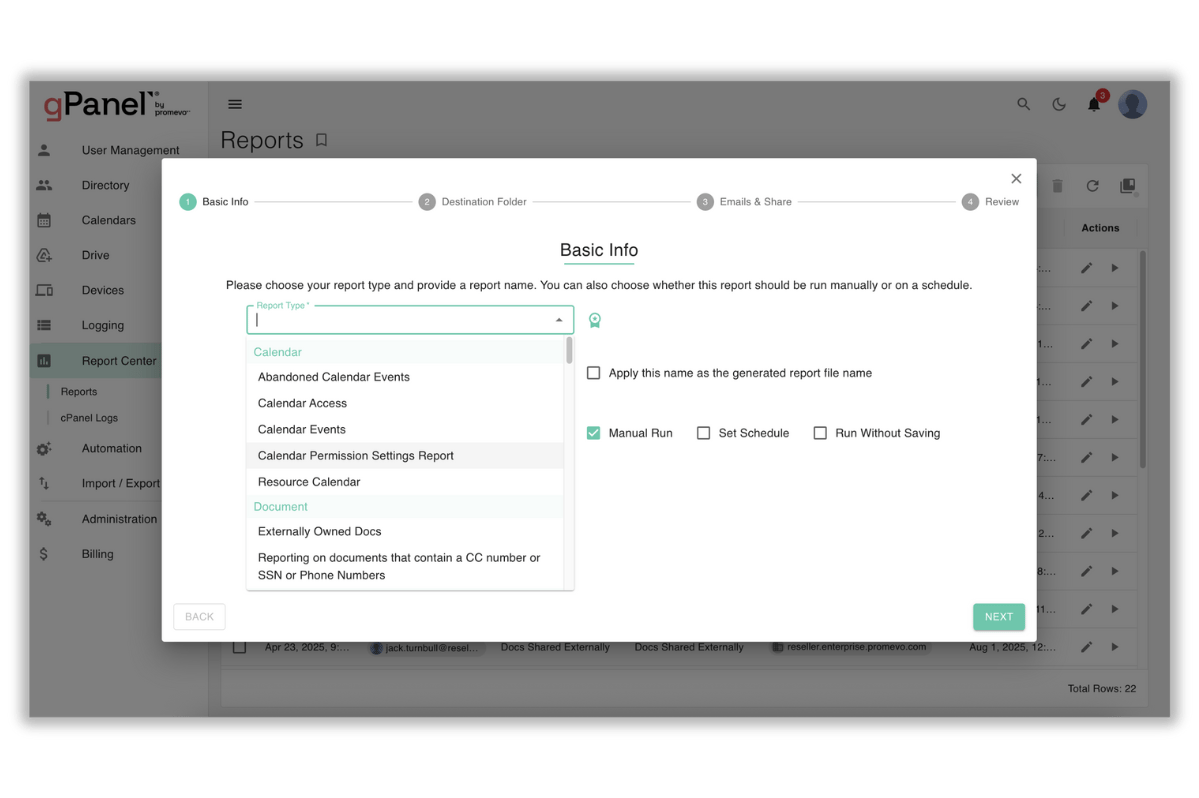
Task: Open the user profile avatar
Action: [1132, 104]
